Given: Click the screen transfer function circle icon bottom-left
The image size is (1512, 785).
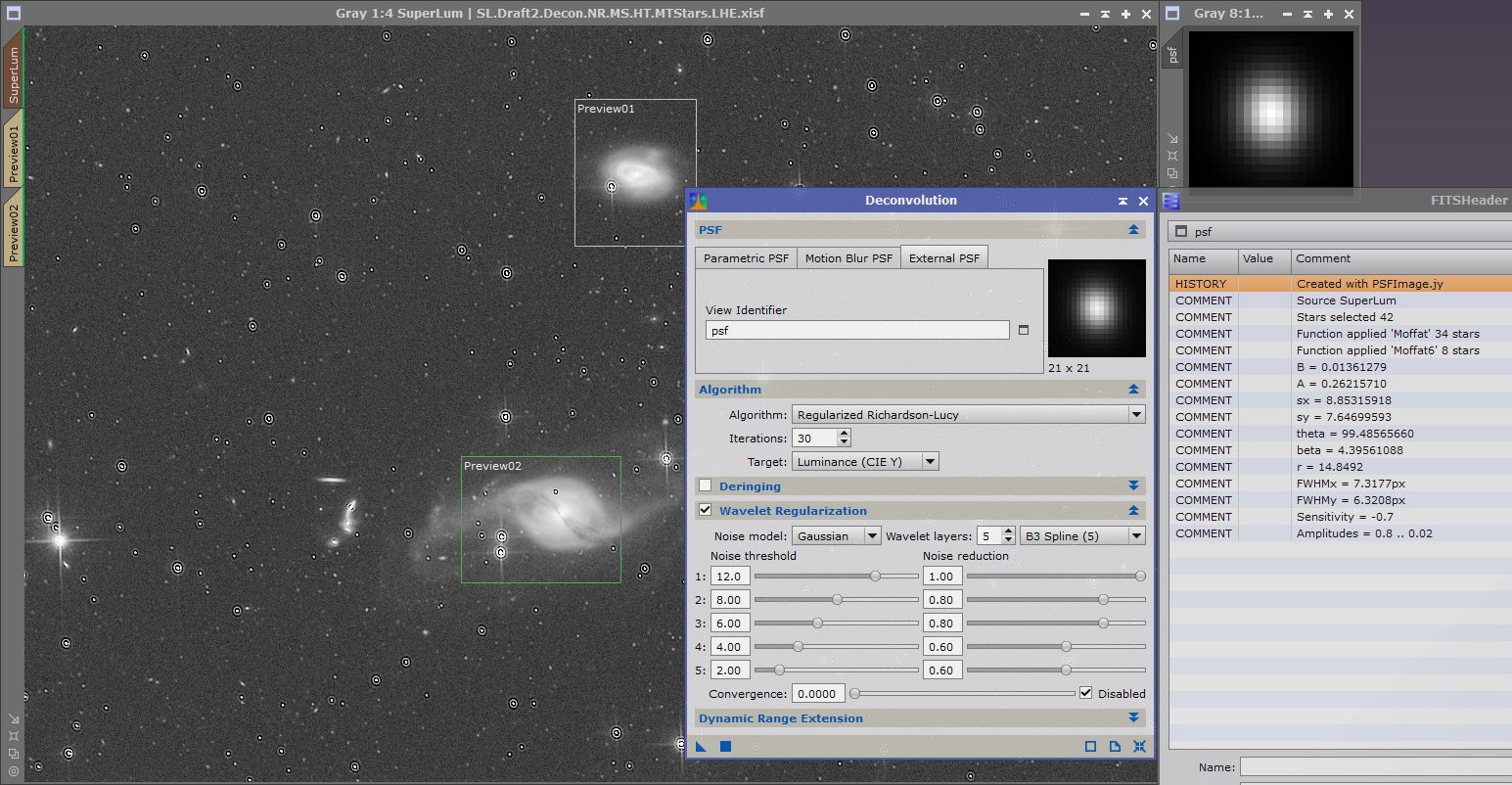Looking at the screenshot, I should [14, 772].
